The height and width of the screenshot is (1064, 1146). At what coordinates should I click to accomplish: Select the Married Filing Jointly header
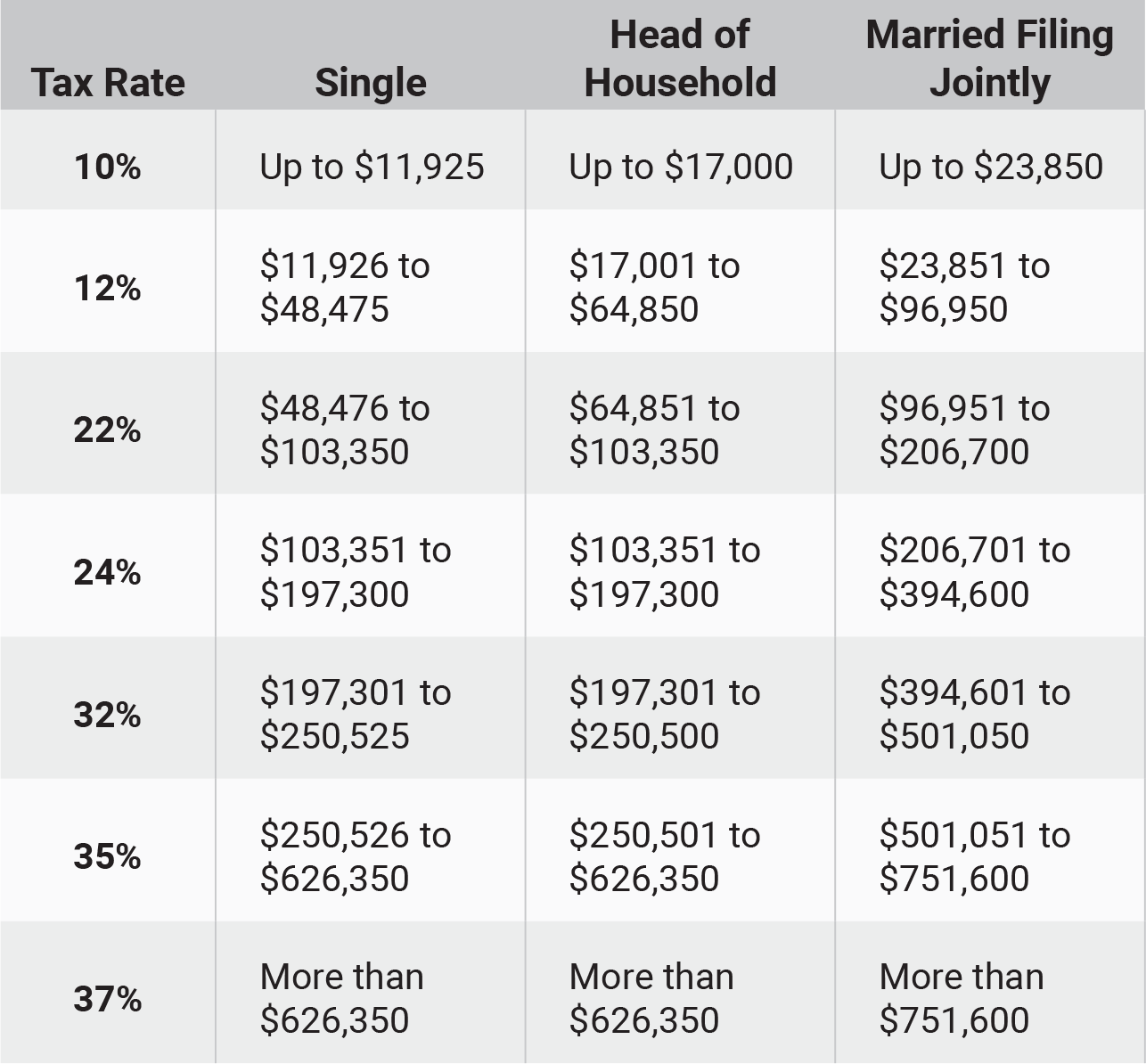[989, 59]
